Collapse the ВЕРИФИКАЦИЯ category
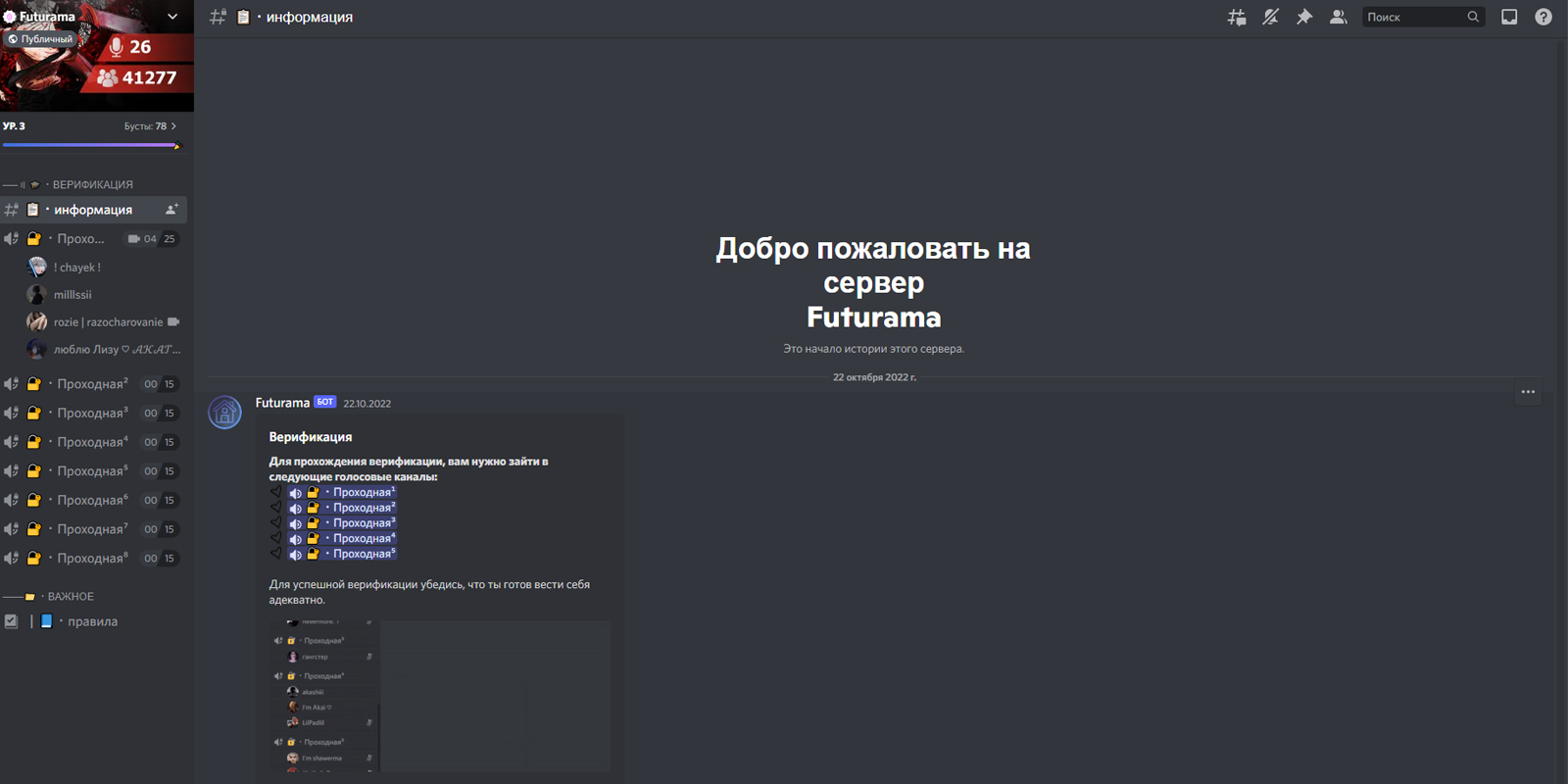Screen dimensions: 1568x784 click(92, 184)
